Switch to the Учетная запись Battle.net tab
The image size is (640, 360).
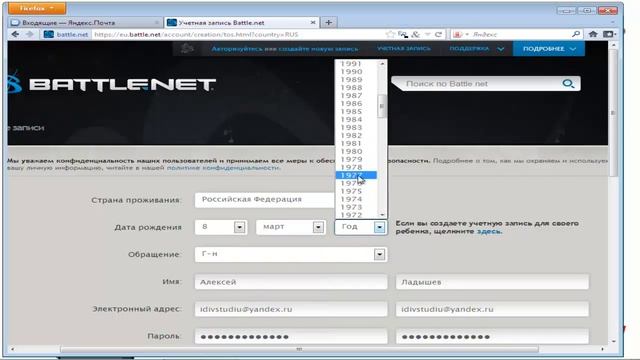(241, 22)
